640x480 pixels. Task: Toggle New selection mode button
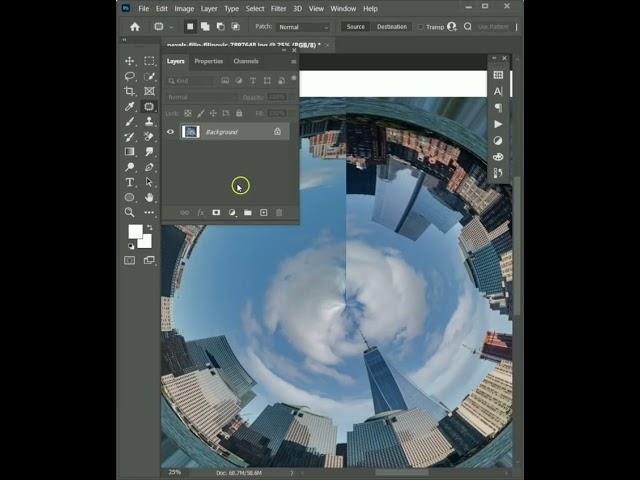(190, 27)
